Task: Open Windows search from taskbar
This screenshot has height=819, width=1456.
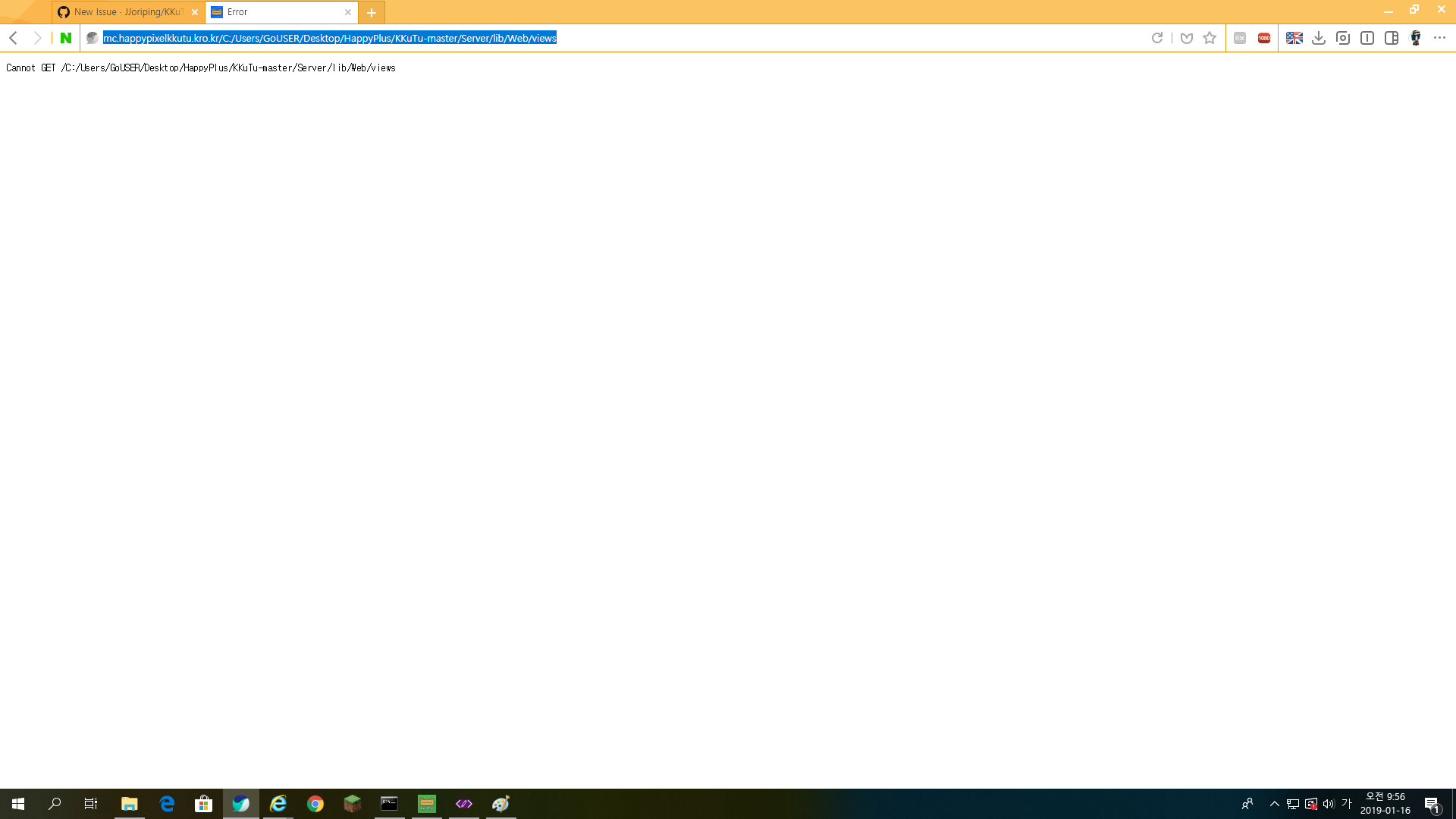Action: 55,804
